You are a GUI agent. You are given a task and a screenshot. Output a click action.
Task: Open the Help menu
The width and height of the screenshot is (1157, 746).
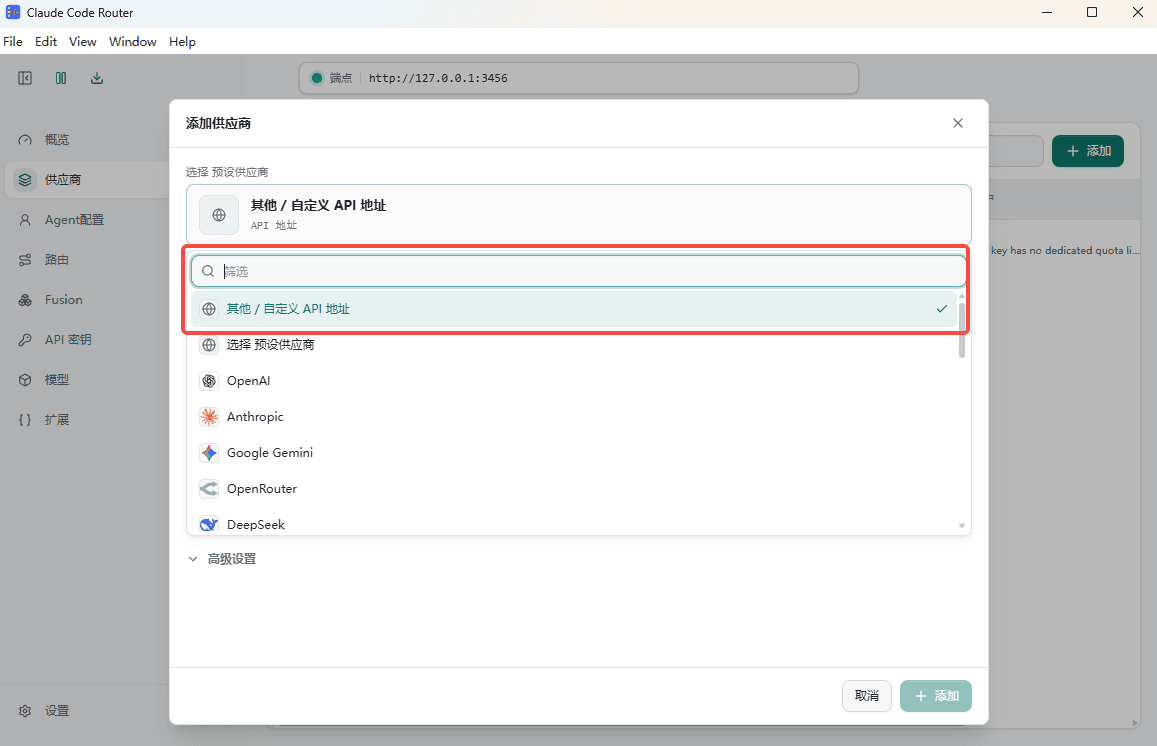click(182, 42)
